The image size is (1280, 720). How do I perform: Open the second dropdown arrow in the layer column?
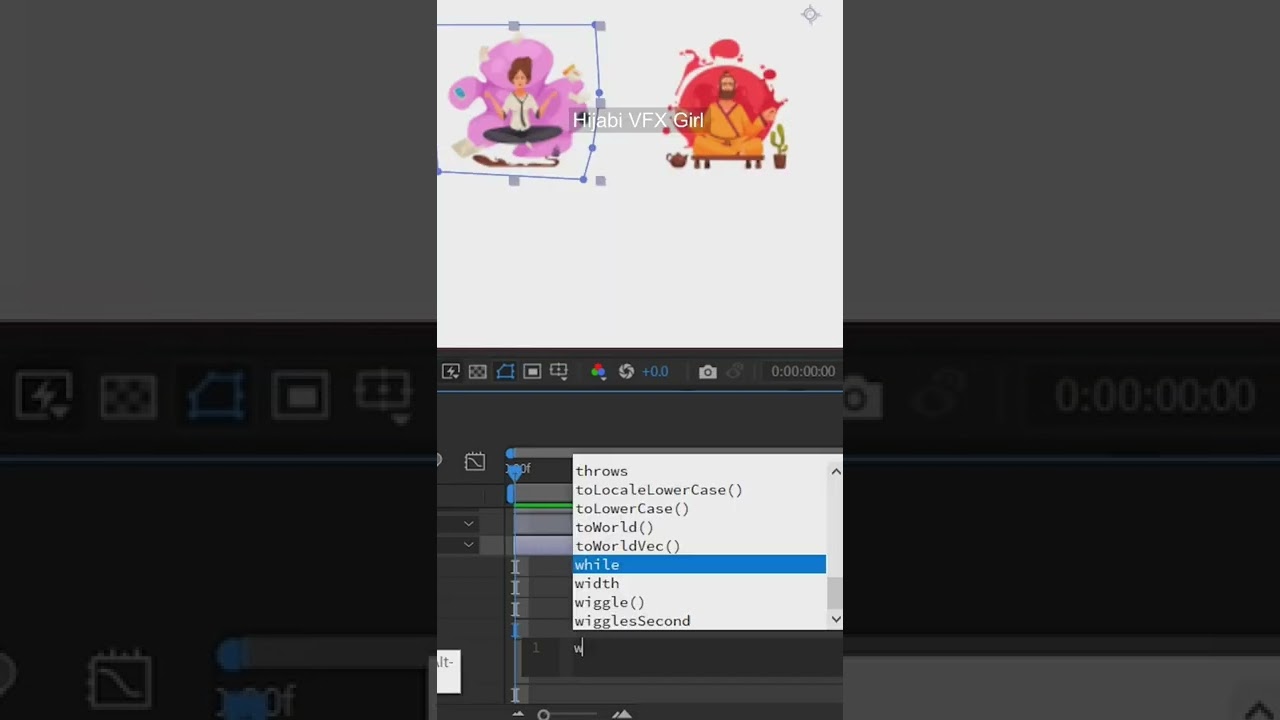468,545
